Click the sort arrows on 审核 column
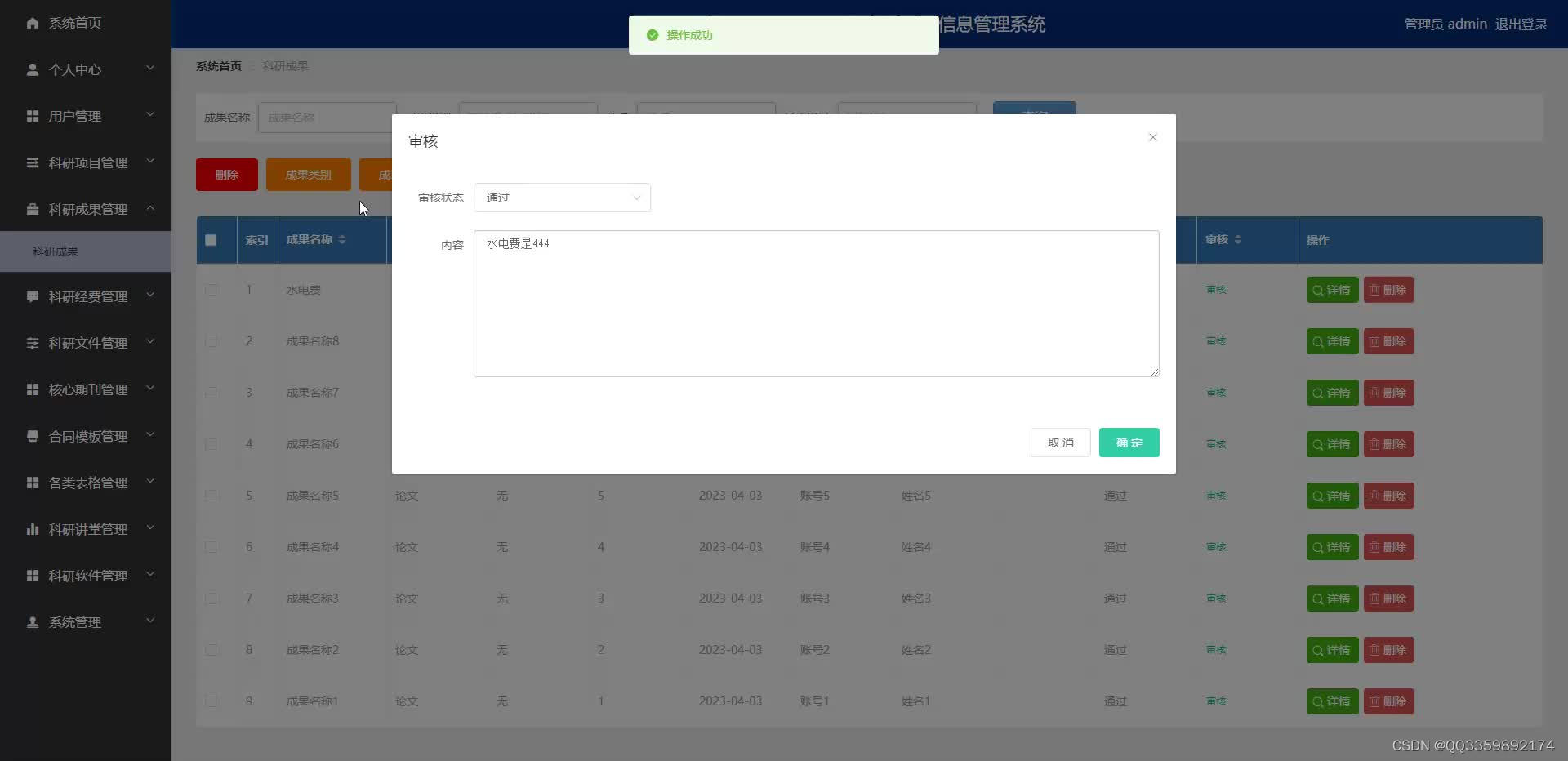This screenshot has height=761, width=1568. point(1238,239)
